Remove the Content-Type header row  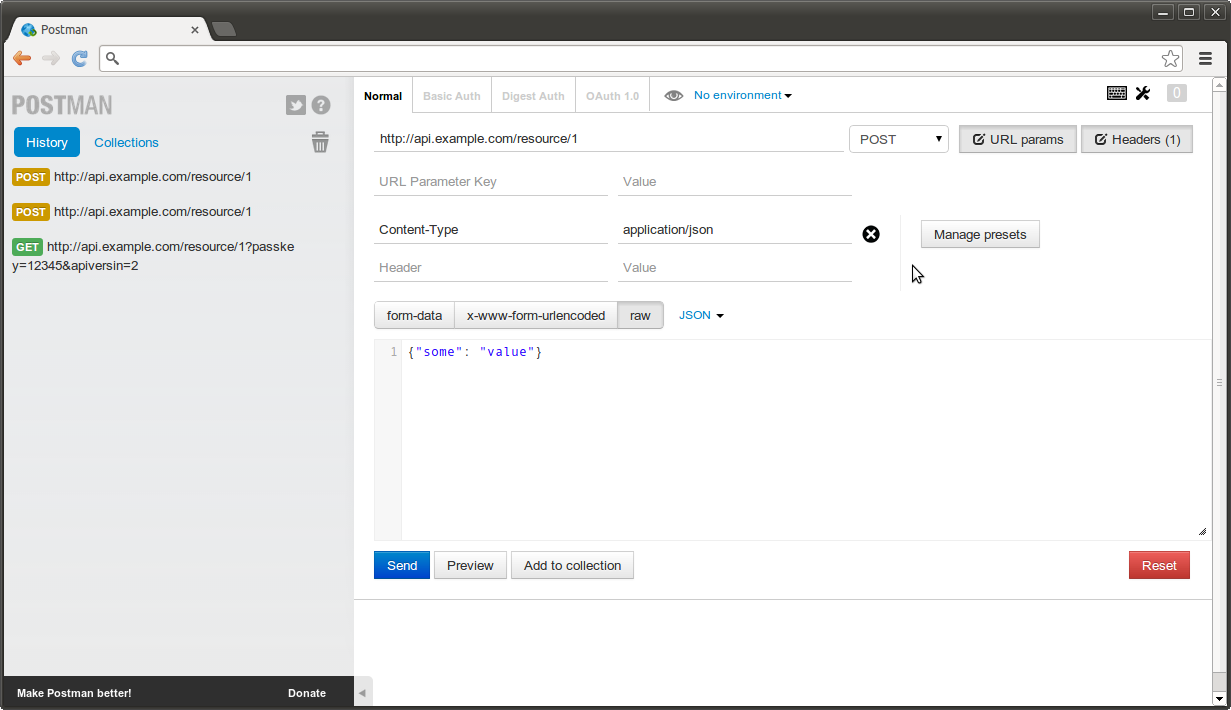871,234
